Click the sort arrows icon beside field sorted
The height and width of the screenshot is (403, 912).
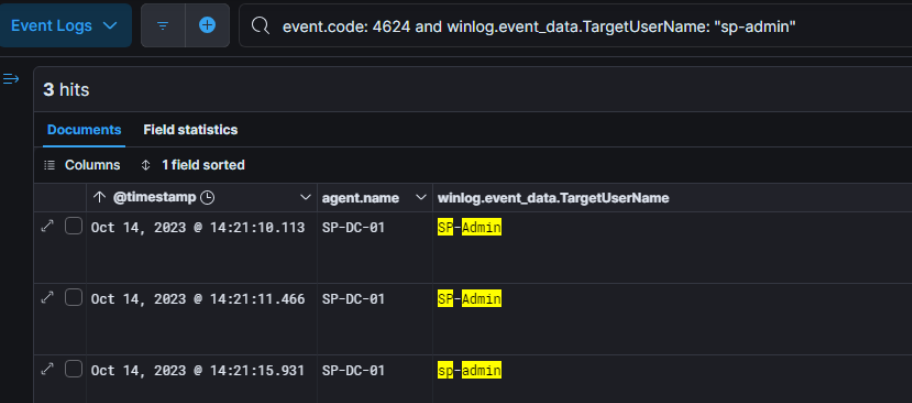[x=146, y=165]
